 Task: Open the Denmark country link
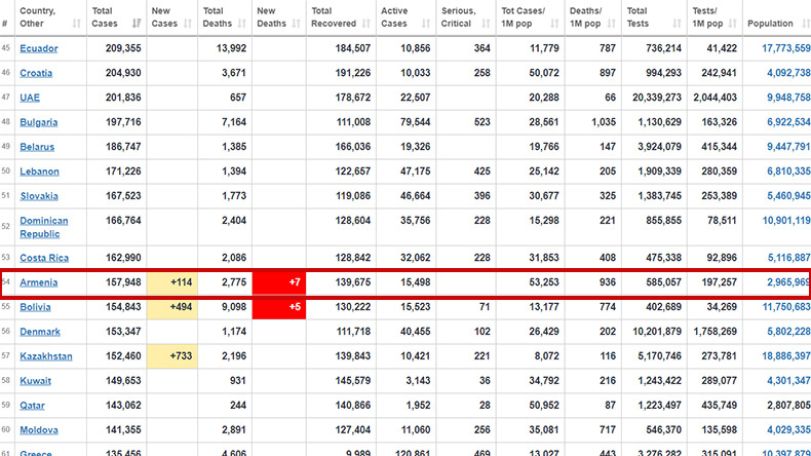[40, 332]
